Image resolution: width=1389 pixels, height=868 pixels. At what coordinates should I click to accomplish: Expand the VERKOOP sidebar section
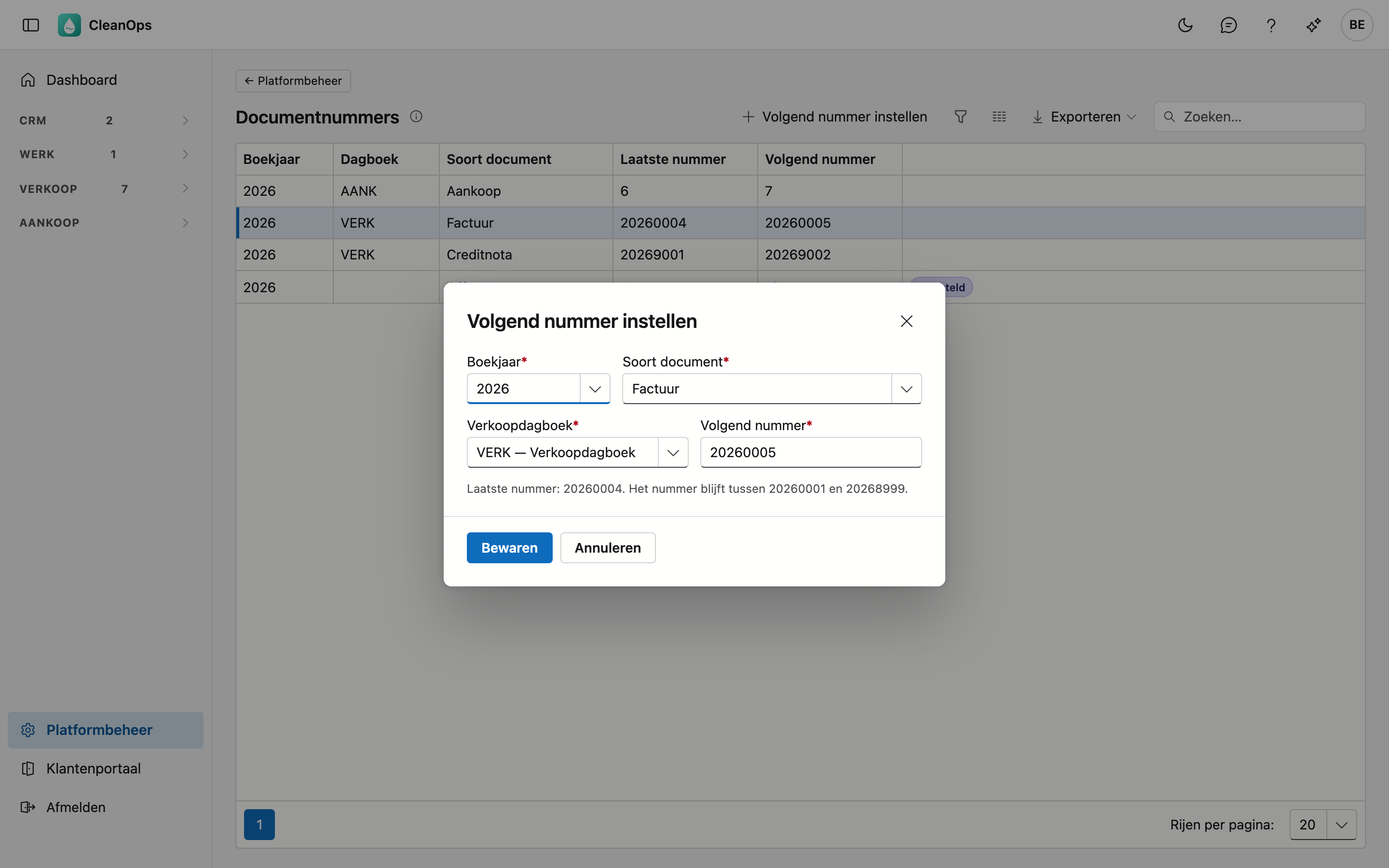(106, 188)
